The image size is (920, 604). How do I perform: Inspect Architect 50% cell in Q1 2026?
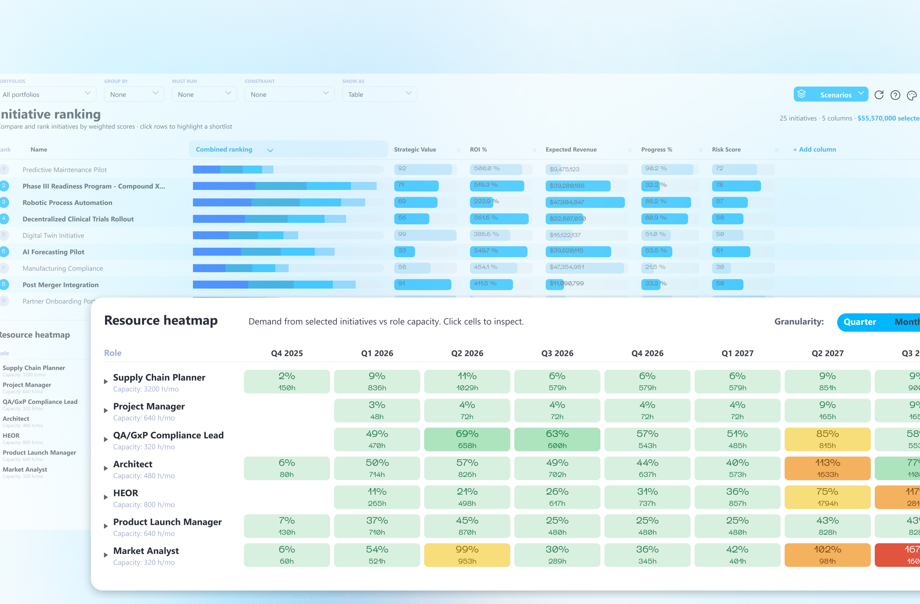(x=377, y=468)
